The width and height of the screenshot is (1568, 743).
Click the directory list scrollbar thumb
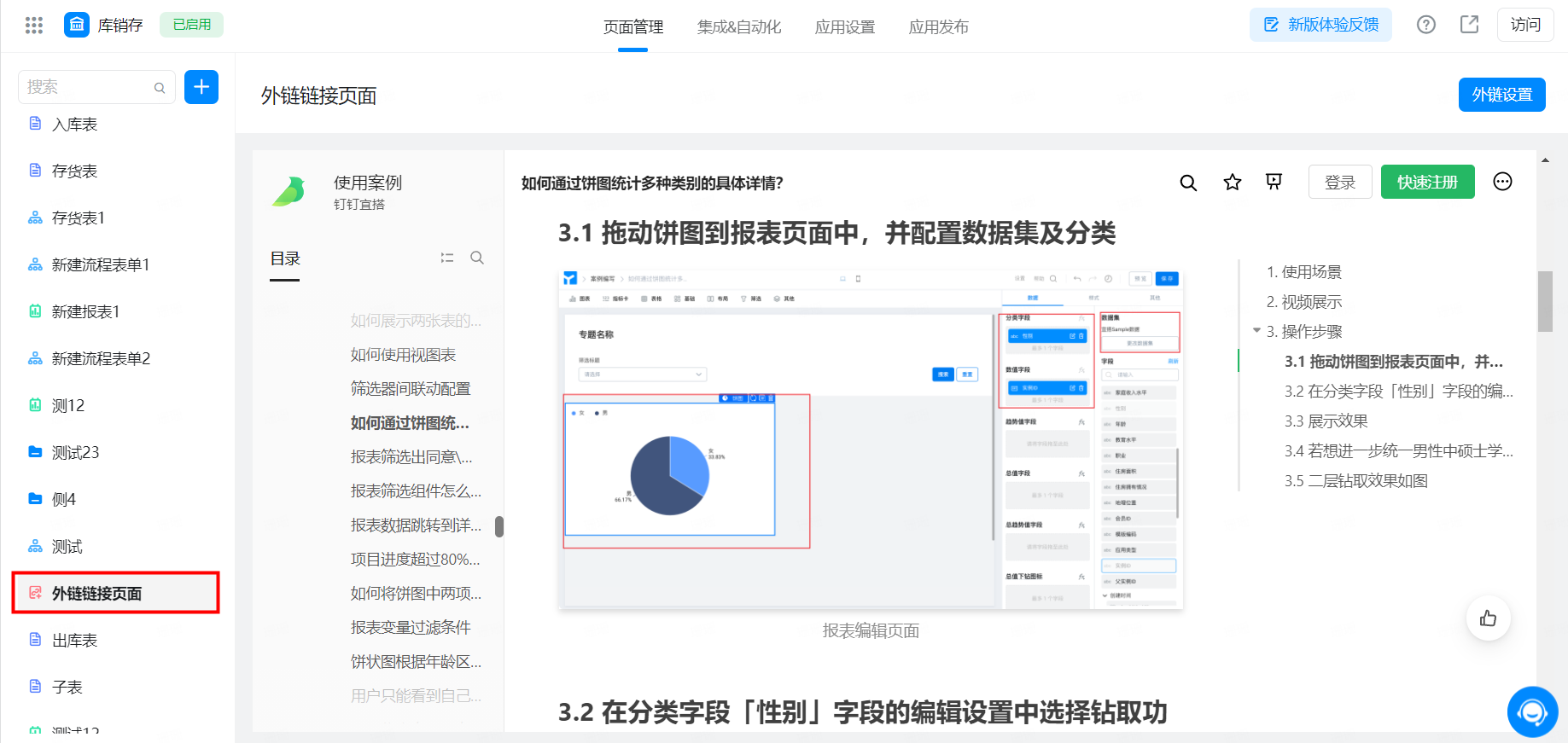click(x=499, y=526)
